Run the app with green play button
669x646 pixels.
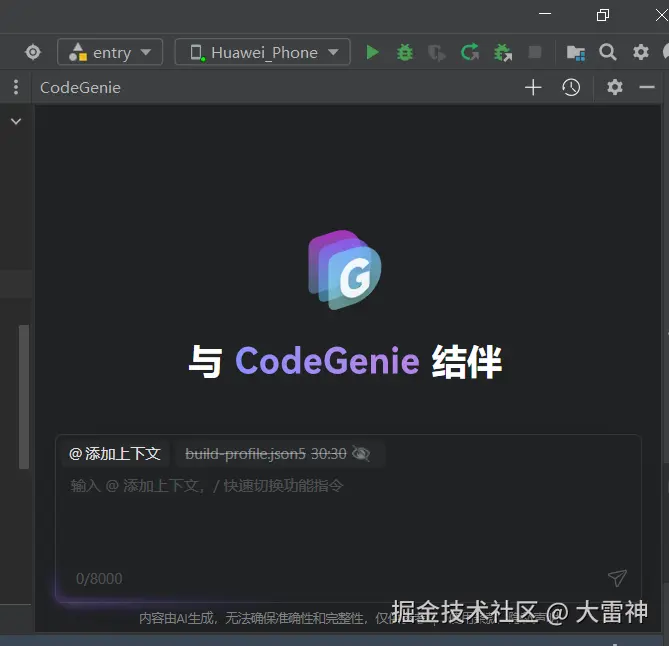click(372, 52)
